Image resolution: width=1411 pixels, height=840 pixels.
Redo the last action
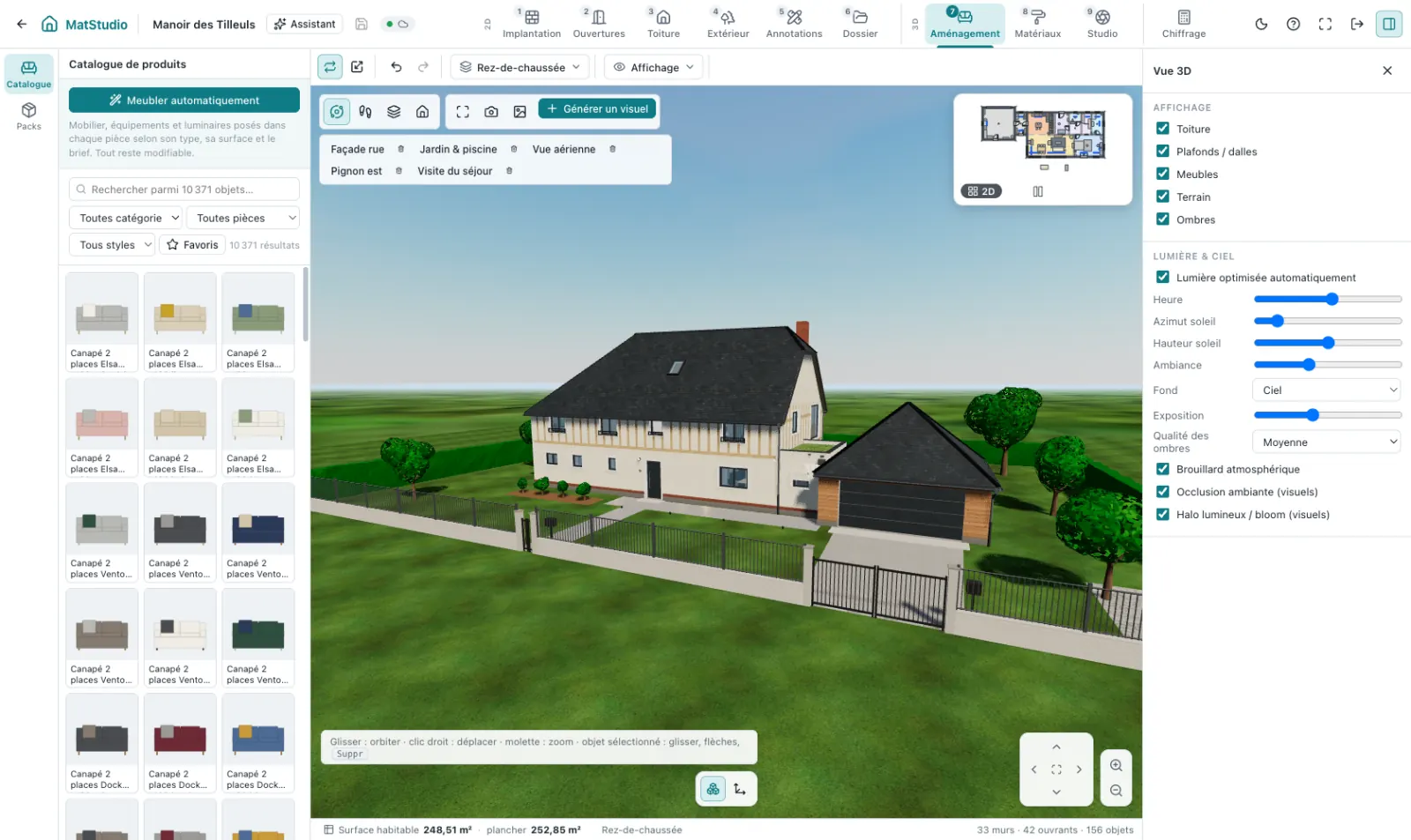tap(423, 67)
